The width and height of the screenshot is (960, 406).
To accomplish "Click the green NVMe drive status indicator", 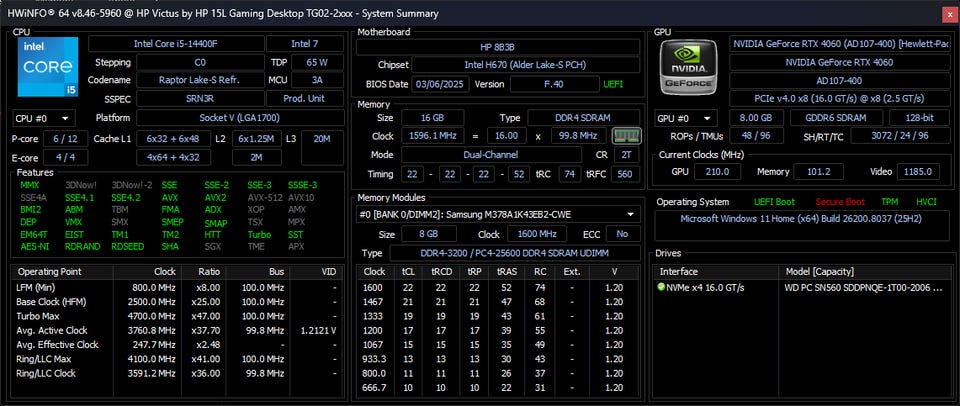I will 661,287.
